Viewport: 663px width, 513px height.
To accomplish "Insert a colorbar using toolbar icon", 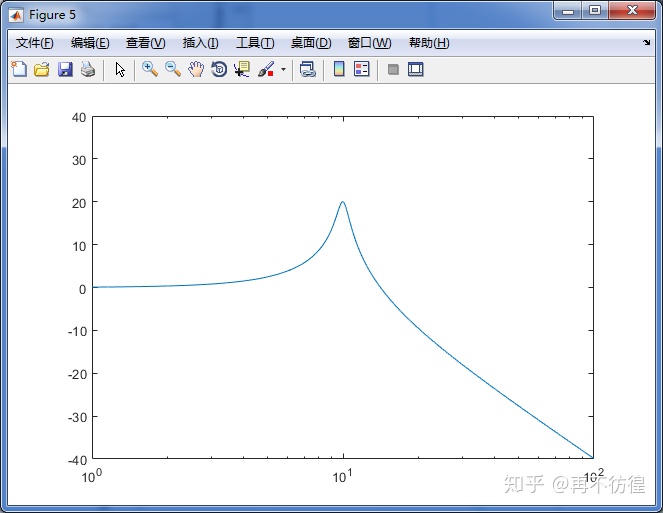I will 339,69.
